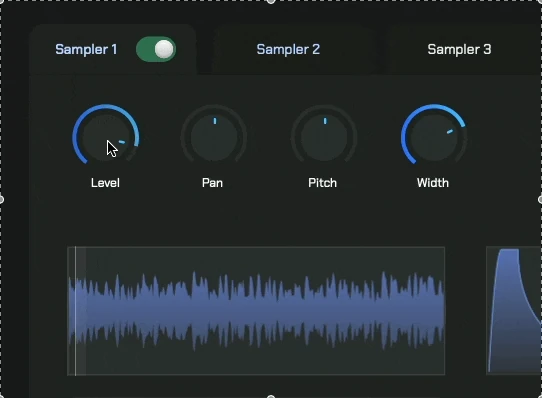Select the envelope shape display
This screenshot has width=542, height=398.
coord(514,311)
